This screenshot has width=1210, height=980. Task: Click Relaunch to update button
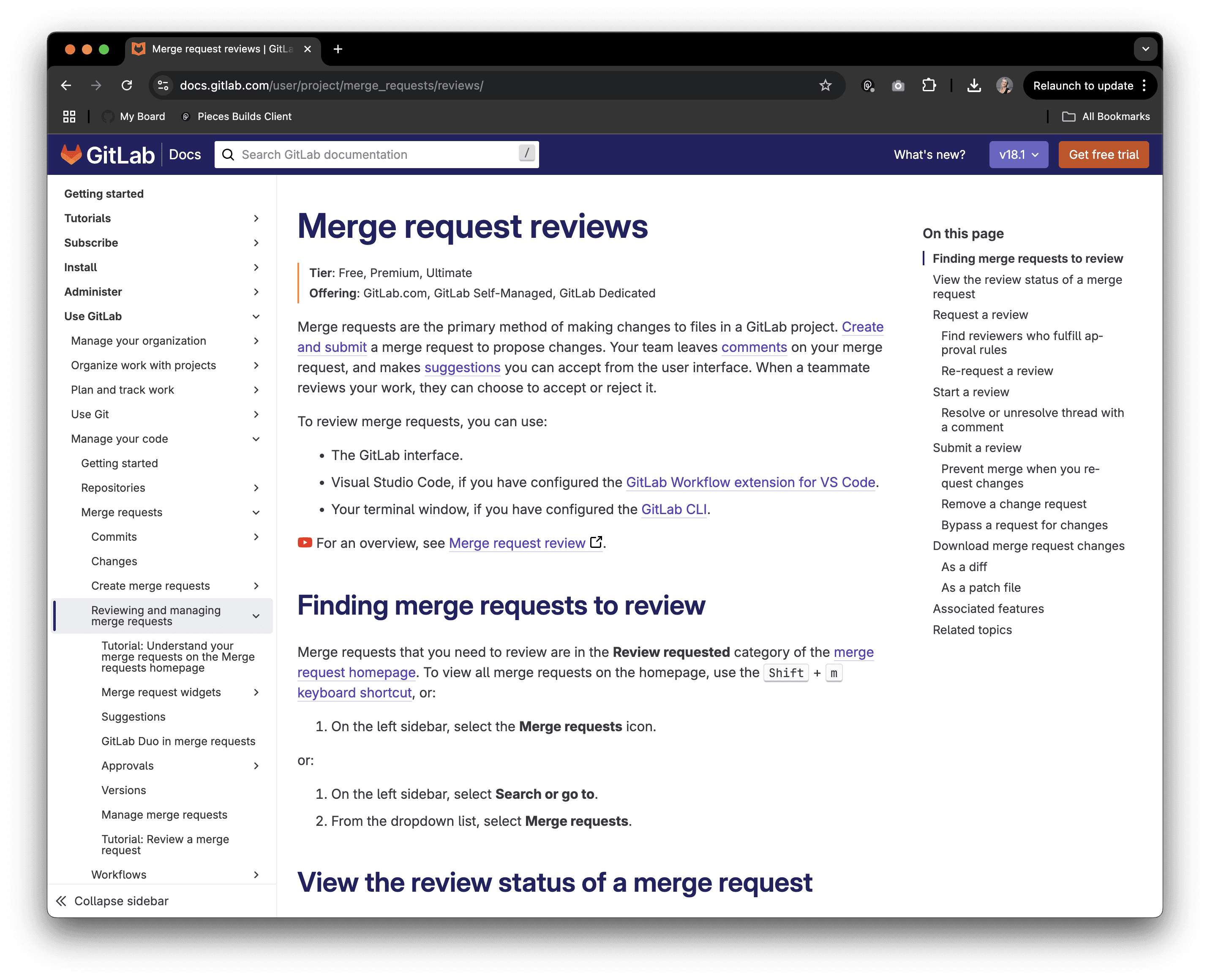coord(1083,85)
